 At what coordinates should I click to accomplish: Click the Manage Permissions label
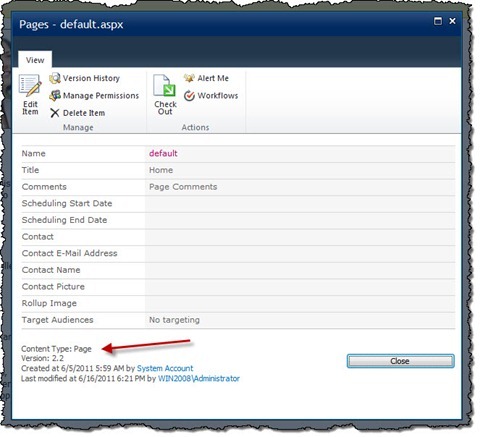[101, 96]
